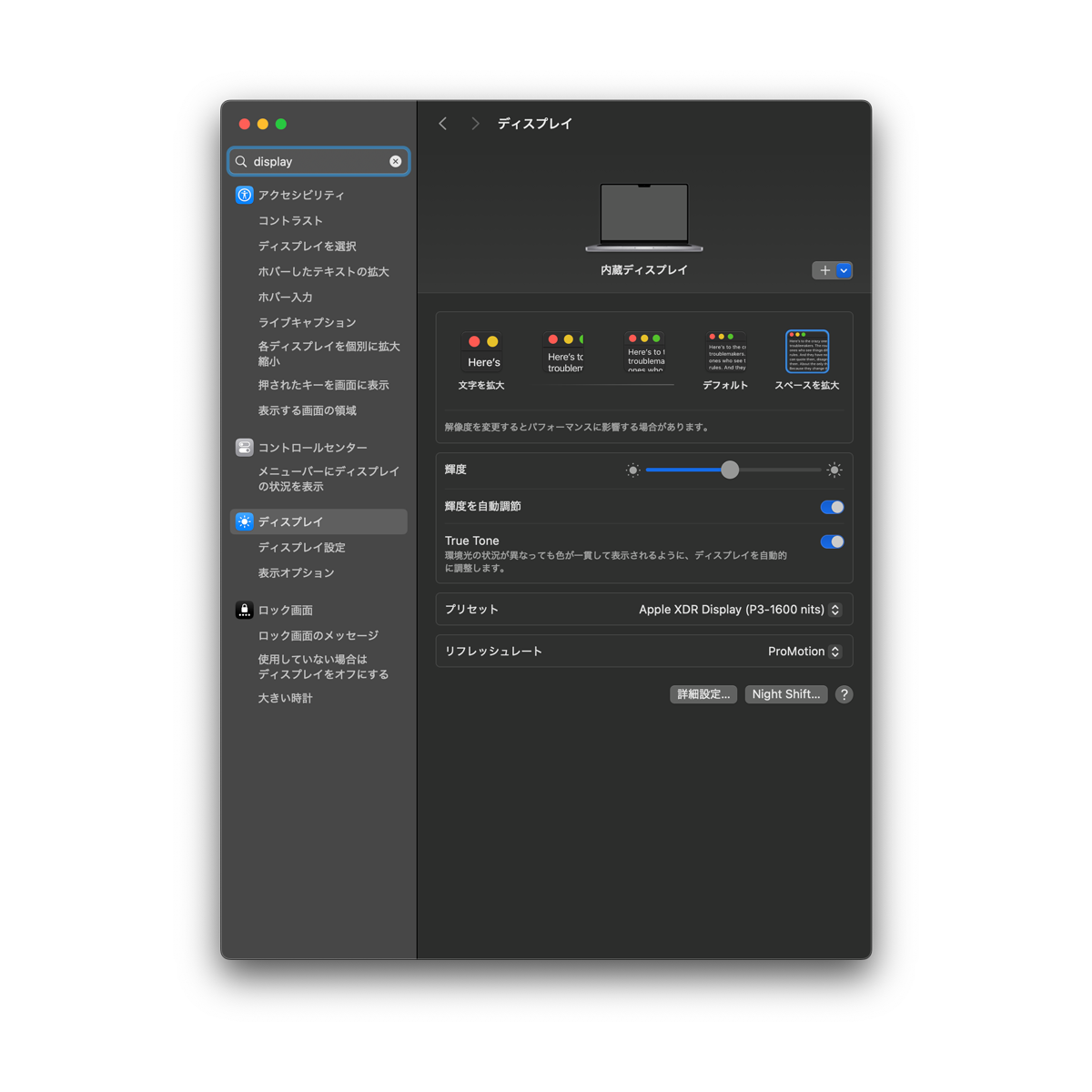The image size is (1092, 1092).
Task: Click the forward navigation chevron
Action: [475, 123]
